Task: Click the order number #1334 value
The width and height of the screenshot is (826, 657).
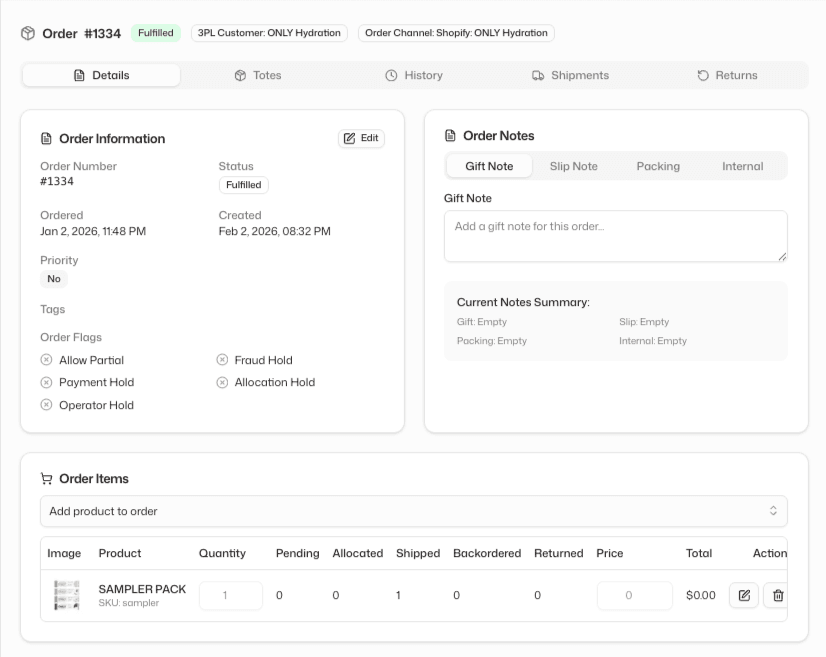Action: (x=57, y=181)
